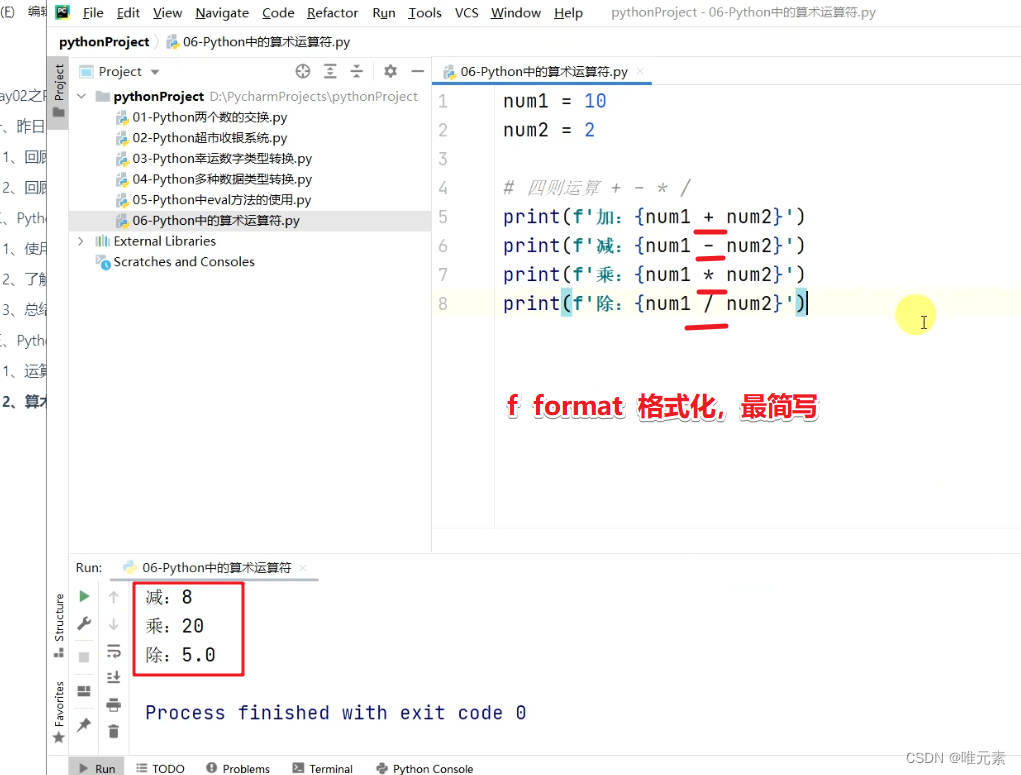Image resolution: width=1021 pixels, height=775 pixels.
Task: Open the Window menu
Action: click(516, 12)
